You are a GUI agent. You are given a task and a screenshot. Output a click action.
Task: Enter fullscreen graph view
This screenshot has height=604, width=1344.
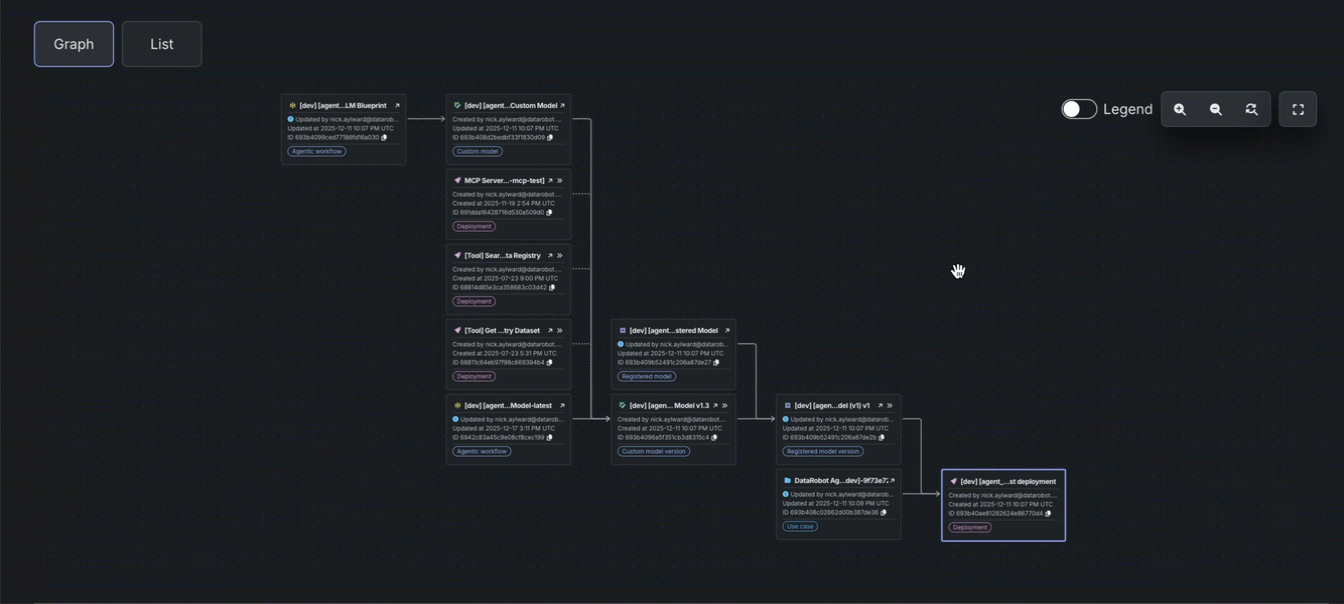1298,110
